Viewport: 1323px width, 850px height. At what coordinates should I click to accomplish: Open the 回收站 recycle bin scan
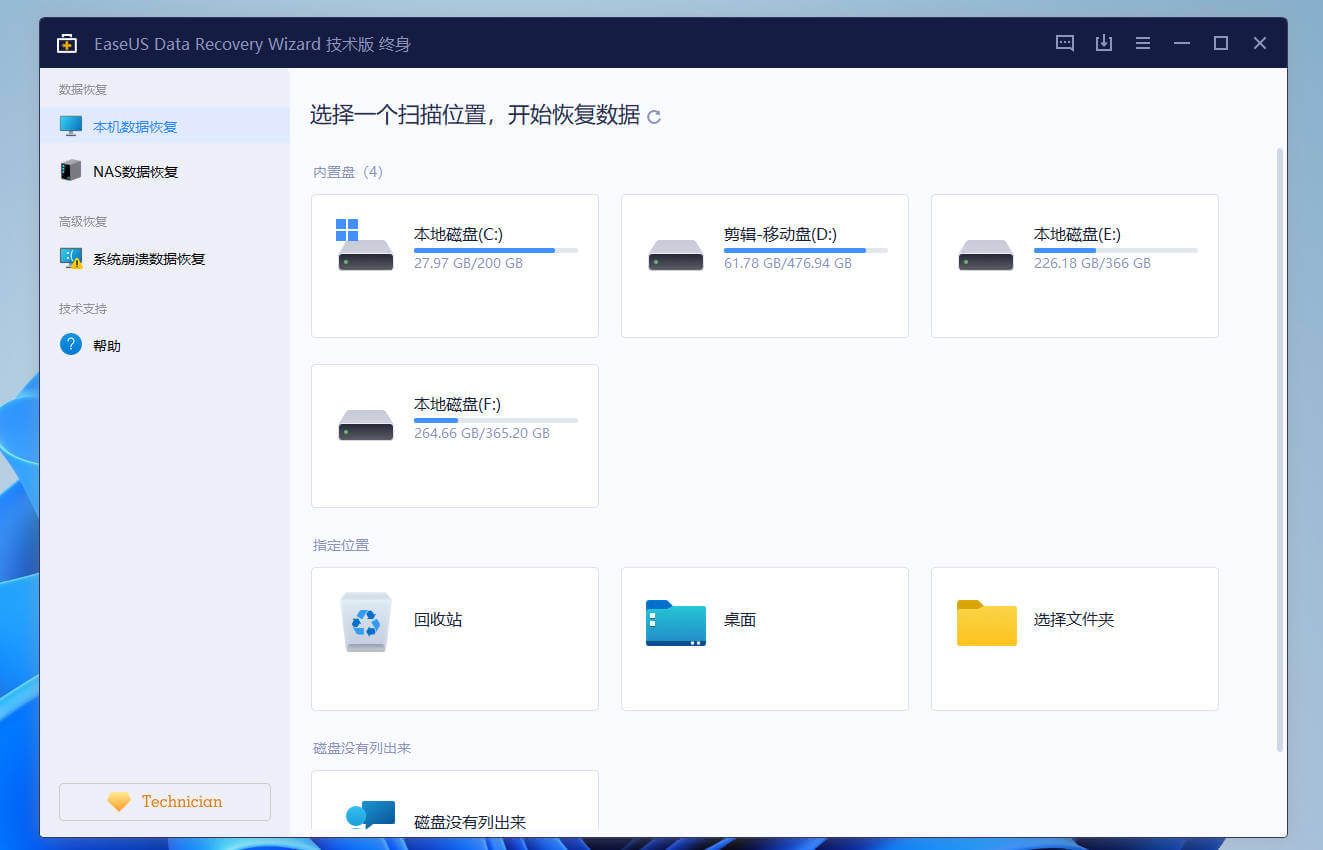(x=454, y=637)
